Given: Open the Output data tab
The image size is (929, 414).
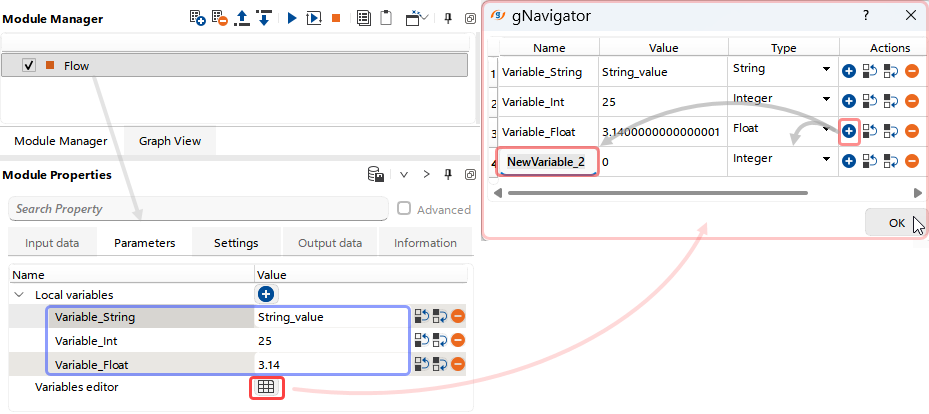Looking at the screenshot, I should click(x=330, y=243).
